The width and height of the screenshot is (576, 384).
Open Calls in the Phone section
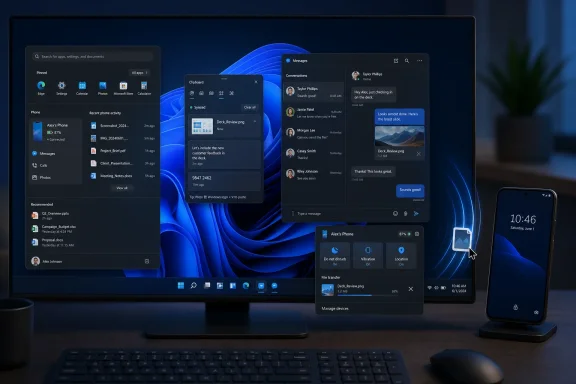40,165
